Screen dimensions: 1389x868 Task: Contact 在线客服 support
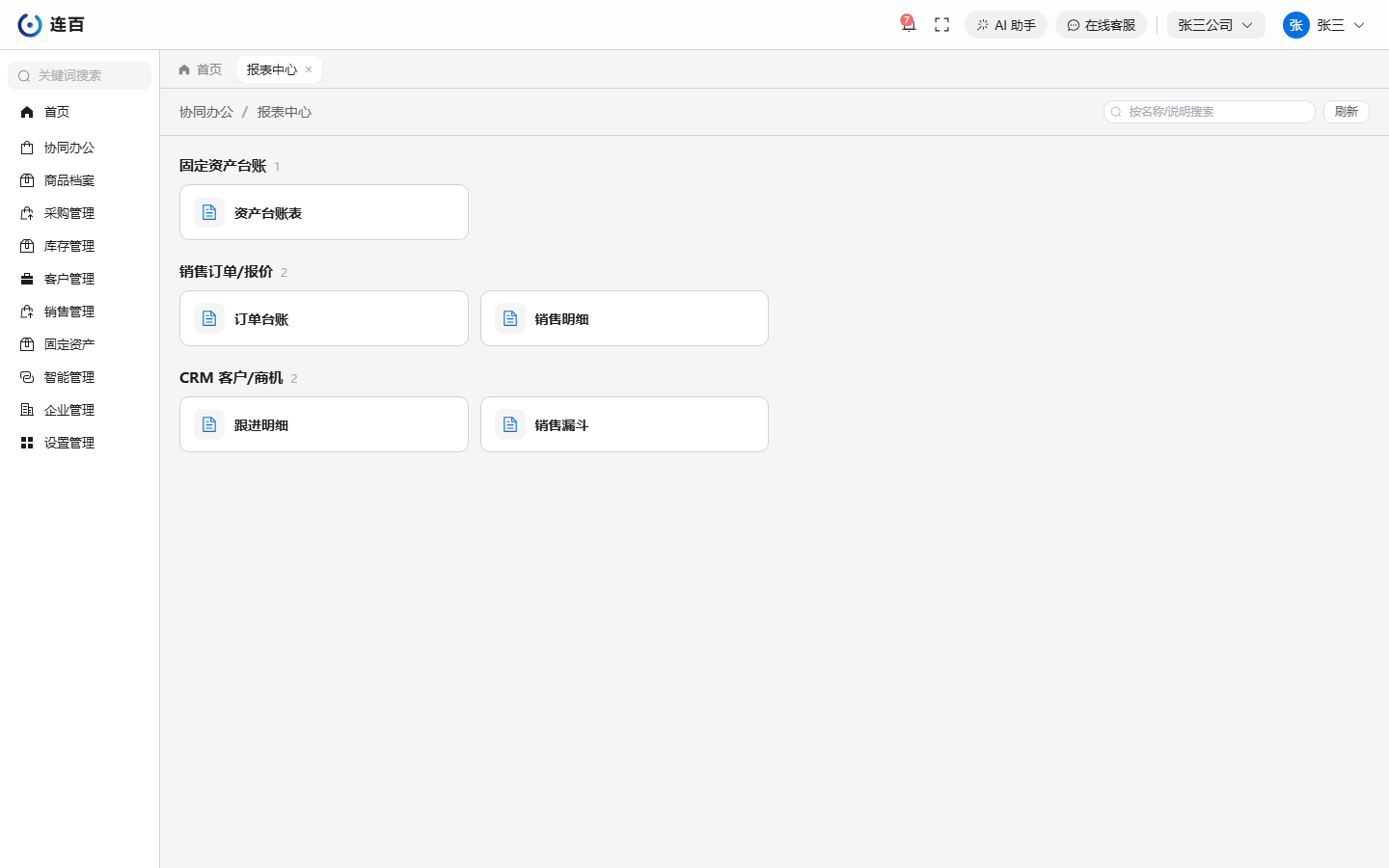click(x=1101, y=25)
